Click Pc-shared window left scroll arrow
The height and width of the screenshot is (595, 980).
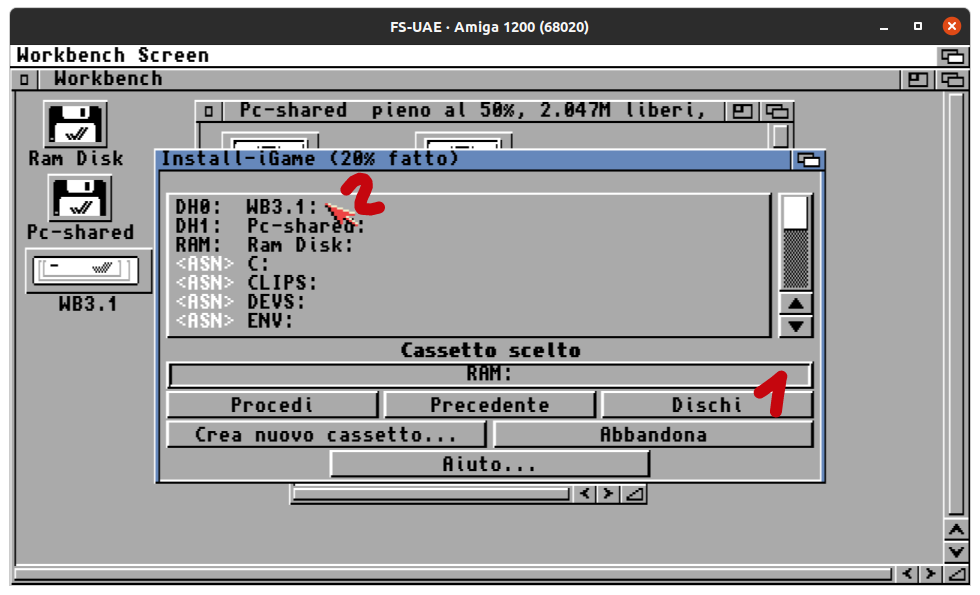584,494
